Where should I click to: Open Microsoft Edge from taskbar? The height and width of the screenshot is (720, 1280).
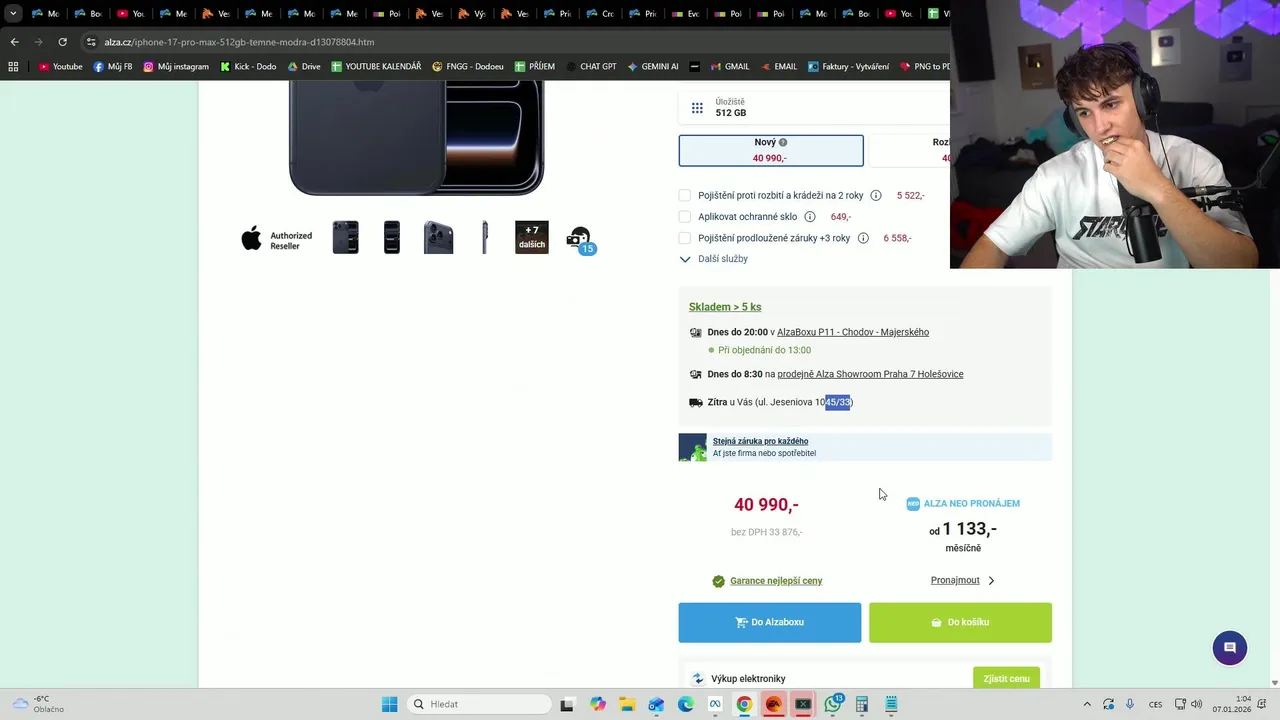[x=685, y=704]
